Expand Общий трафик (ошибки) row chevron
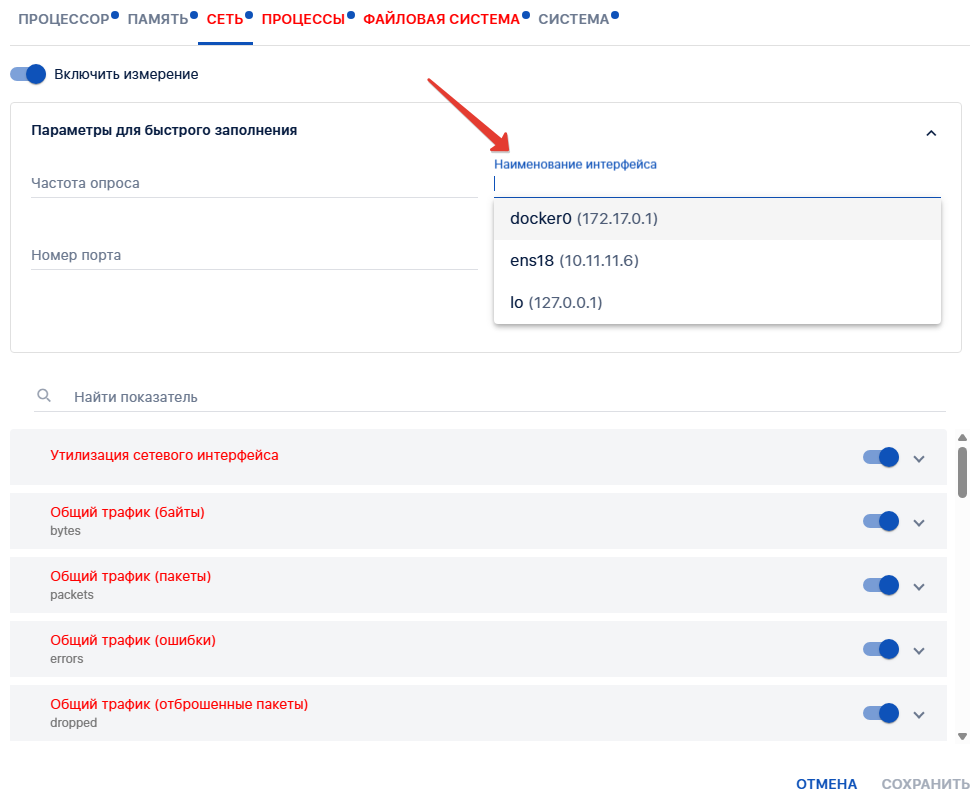 pyautogui.click(x=920, y=650)
